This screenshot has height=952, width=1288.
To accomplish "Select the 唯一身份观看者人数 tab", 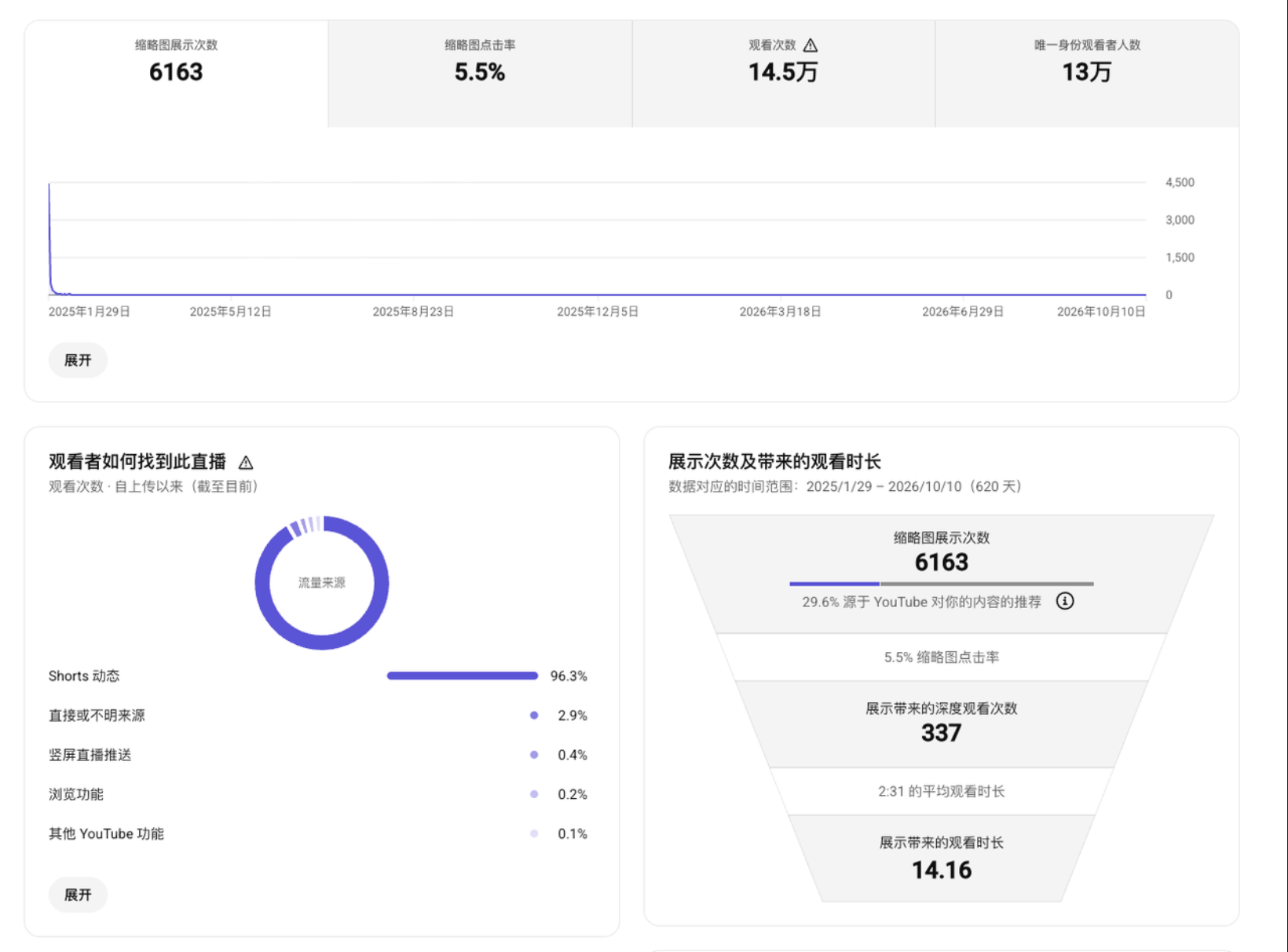I will [1087, 74].
